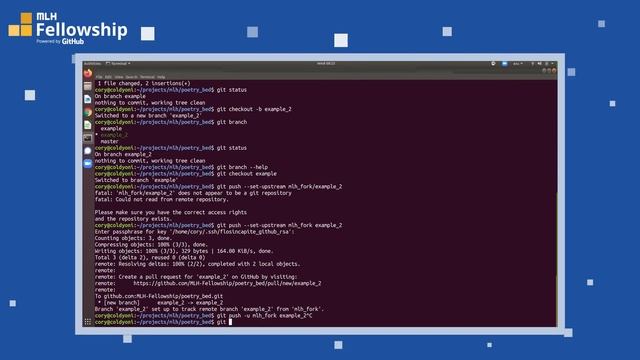This screenshot has width=640, height=360.
Task: Click the cursor after the final 'git' prompt
Action: click(230, 322)
